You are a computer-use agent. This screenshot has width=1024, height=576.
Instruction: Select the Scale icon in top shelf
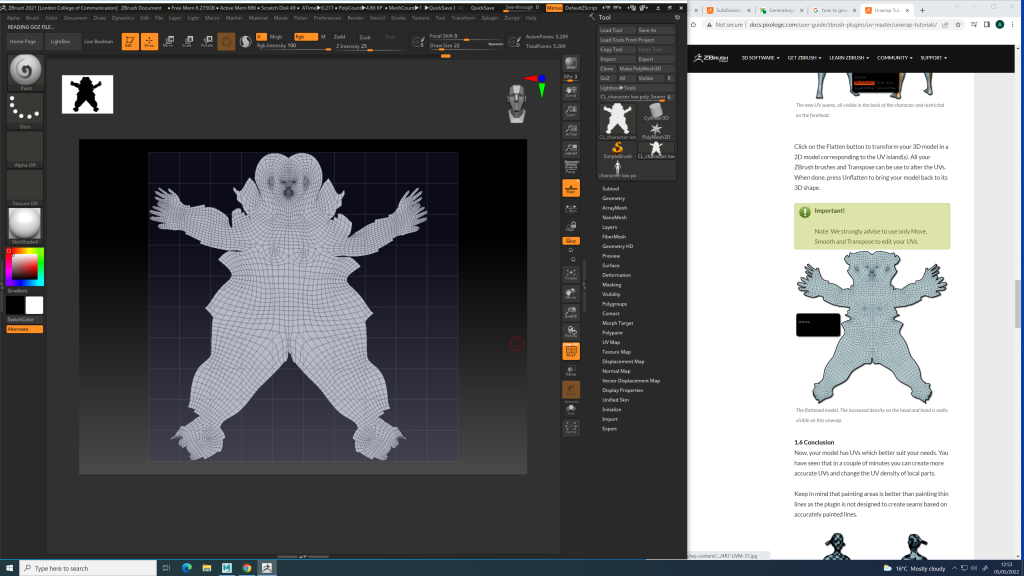coord(187,42)
